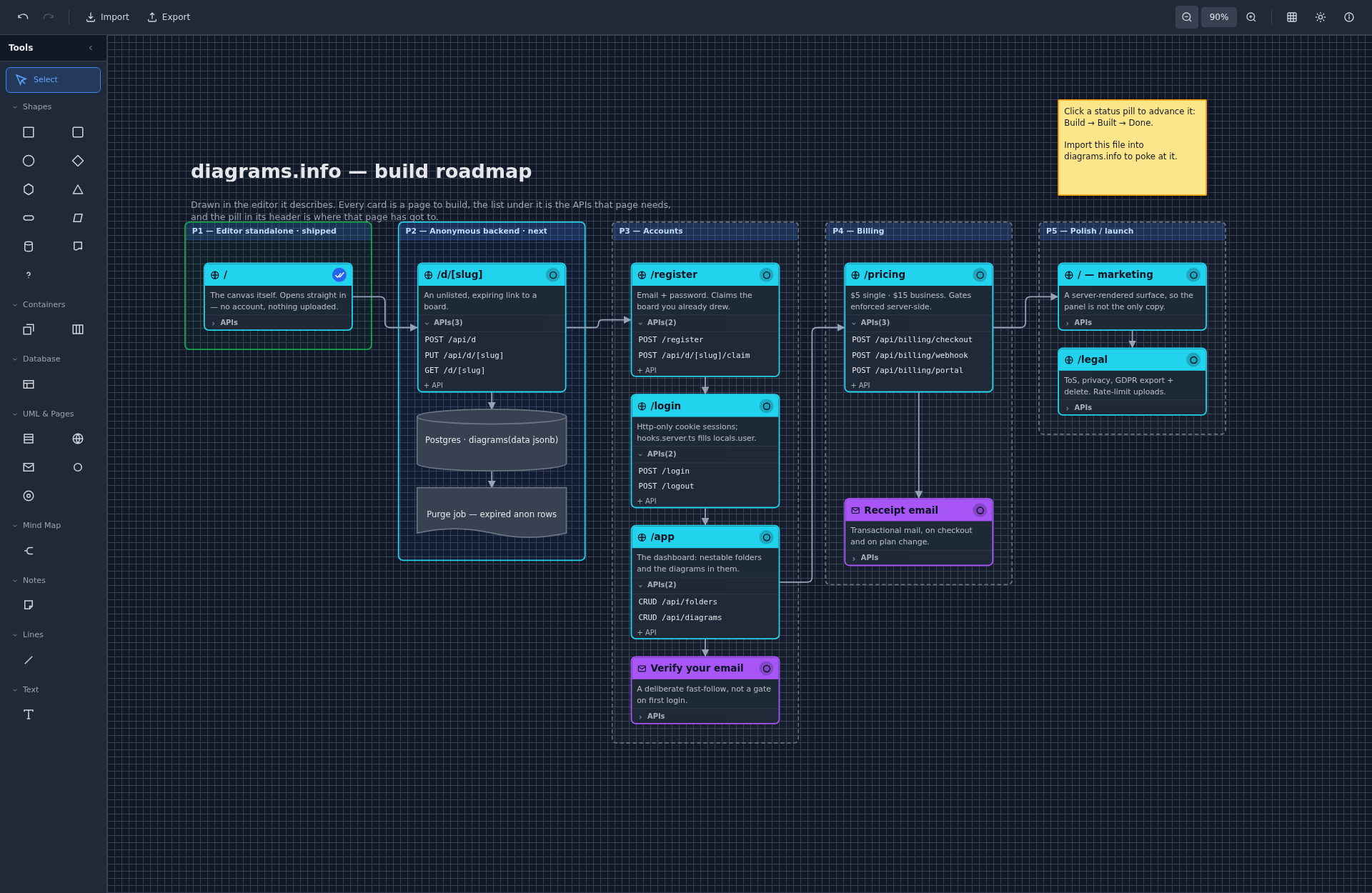Image resolution: width=1372 pixels, height=893 pixels.
Task: Select the email envelope card tool
Action: click(x=29, y=467)
